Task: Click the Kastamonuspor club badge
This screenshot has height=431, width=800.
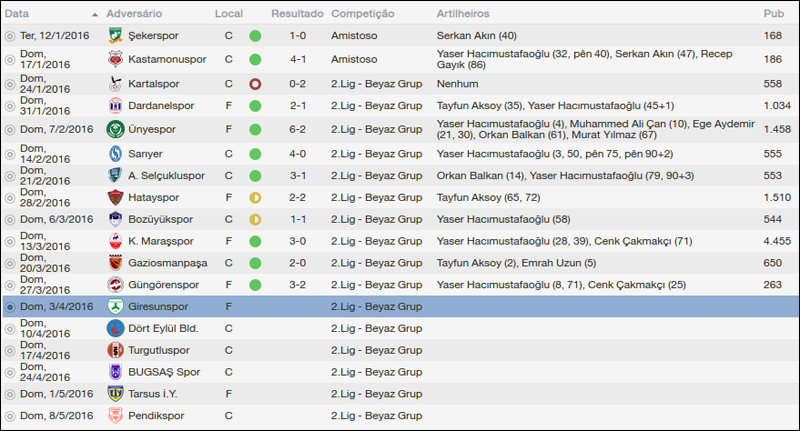Action: [x=114, y=58]
